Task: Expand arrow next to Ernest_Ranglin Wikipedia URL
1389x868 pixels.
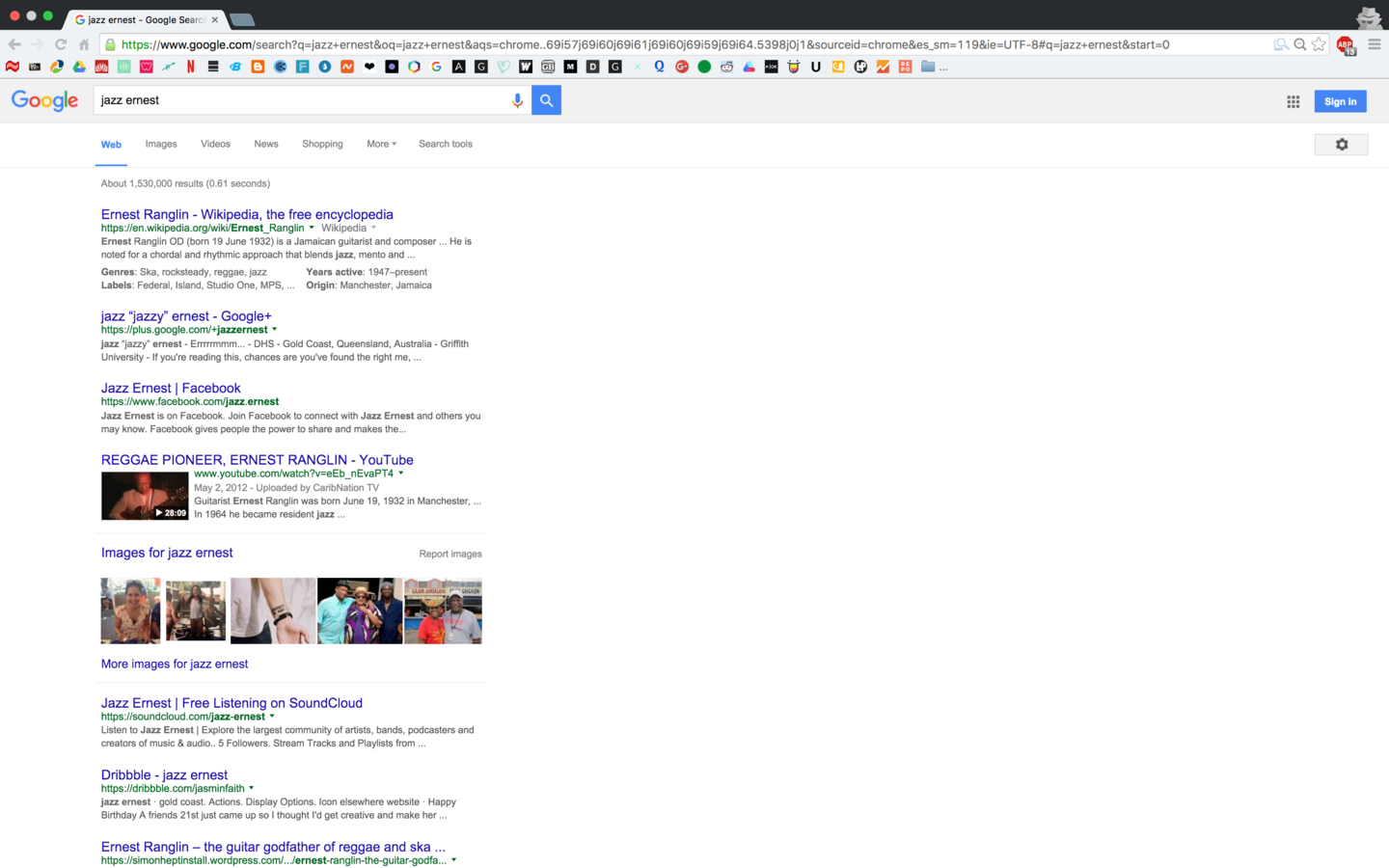Action: pos(312,228)
